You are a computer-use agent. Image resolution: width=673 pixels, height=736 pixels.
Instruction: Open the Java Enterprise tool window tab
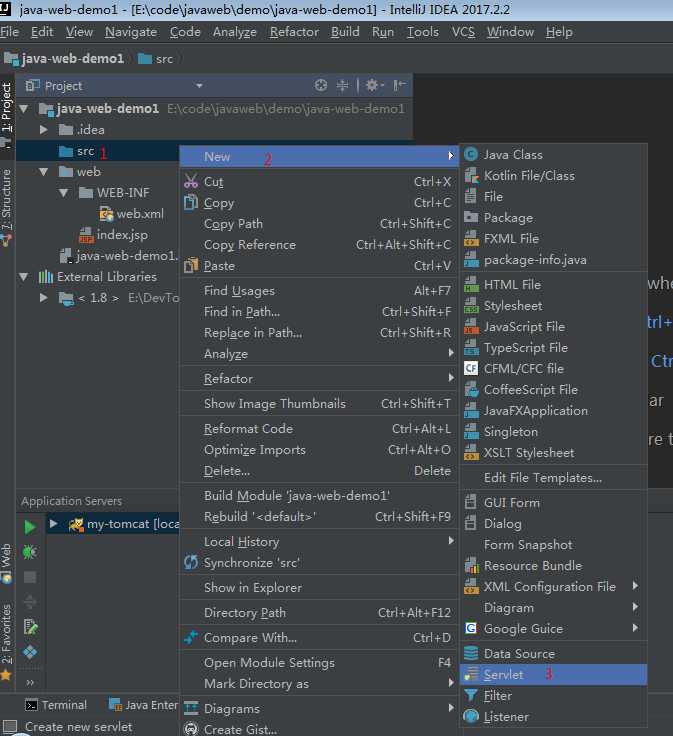[x=143, y=705]
